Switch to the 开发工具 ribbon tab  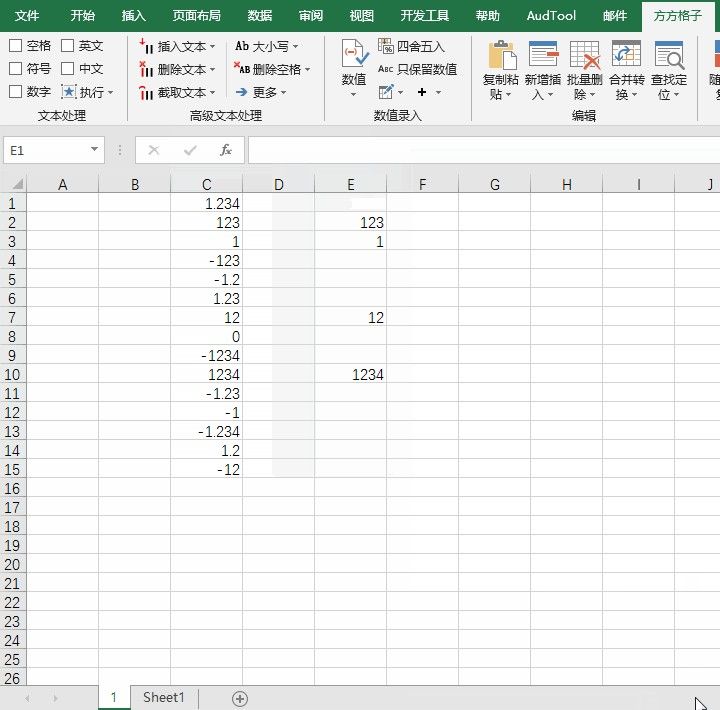[425, 16]
